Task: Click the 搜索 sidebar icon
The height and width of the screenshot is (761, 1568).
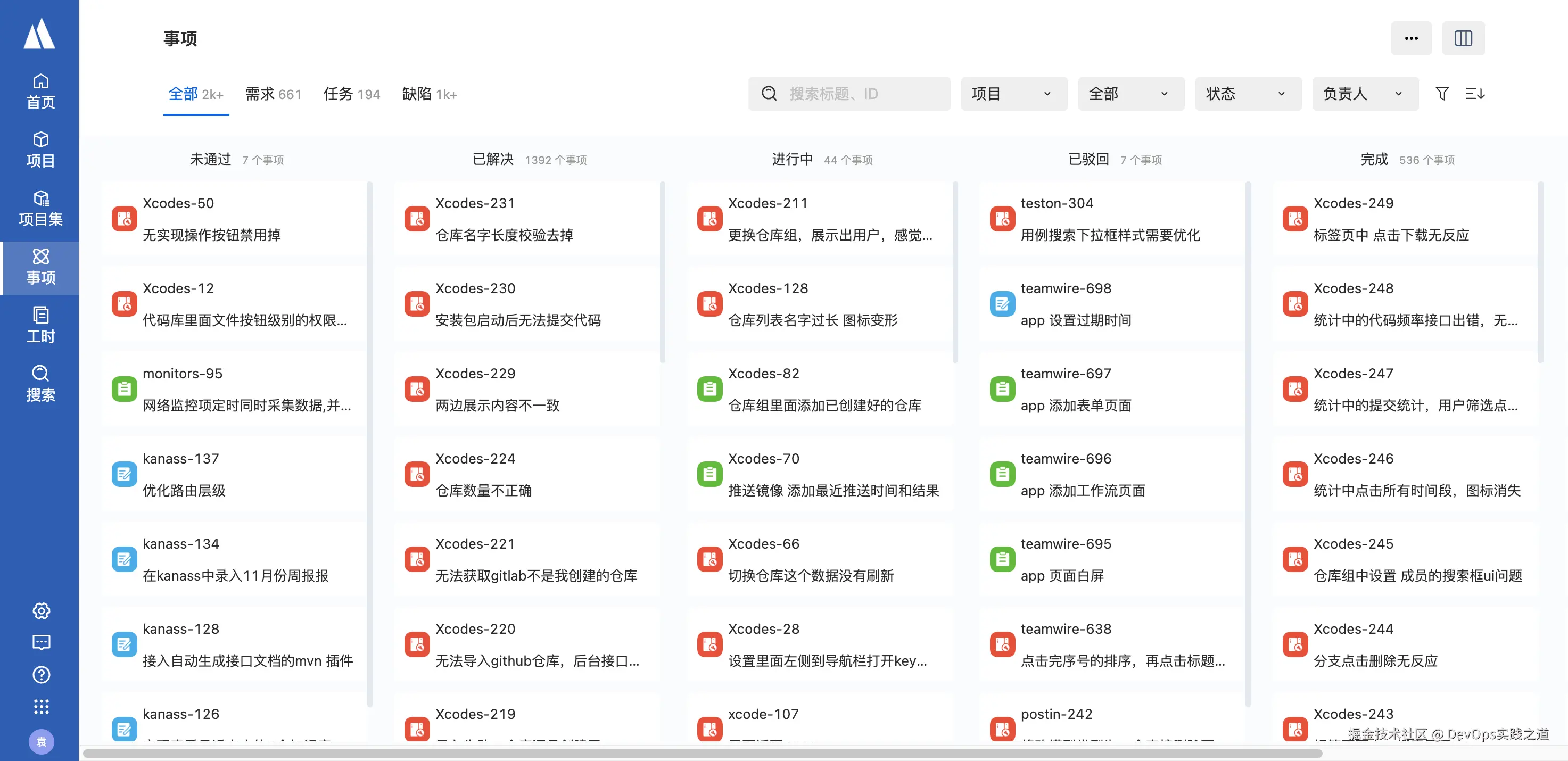Action: click(40, 384)
